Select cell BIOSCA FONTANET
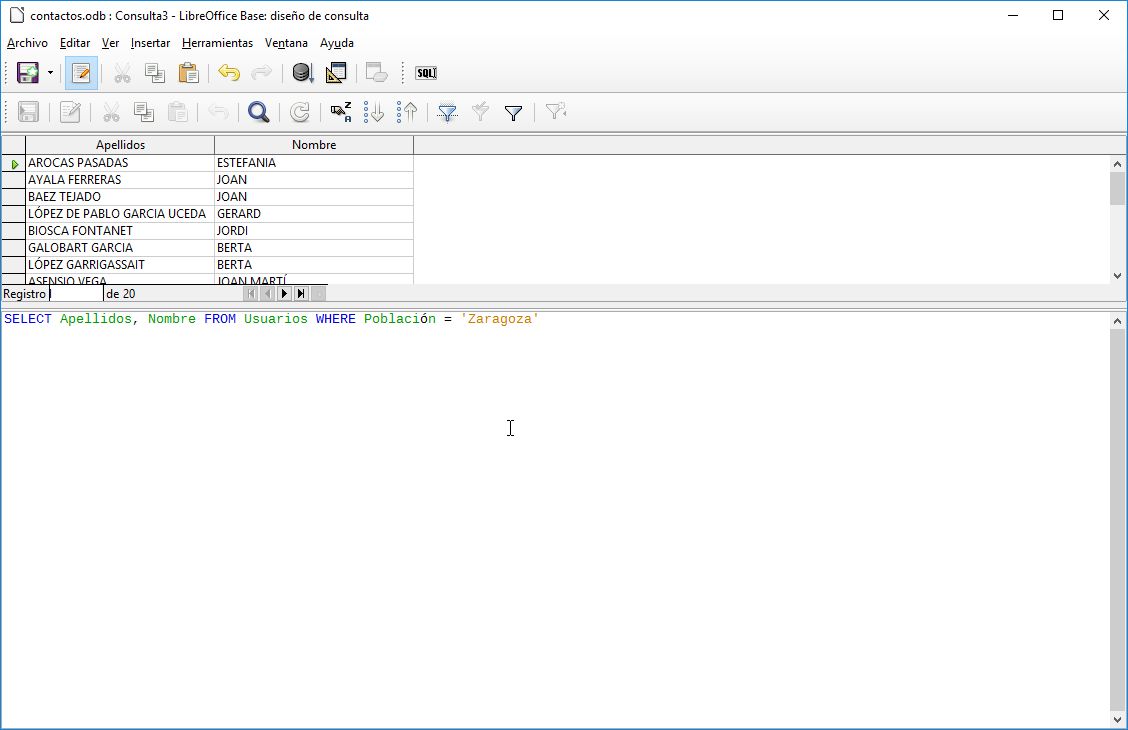This screenshot has width=1128, height=730. [x=120, y=231]
